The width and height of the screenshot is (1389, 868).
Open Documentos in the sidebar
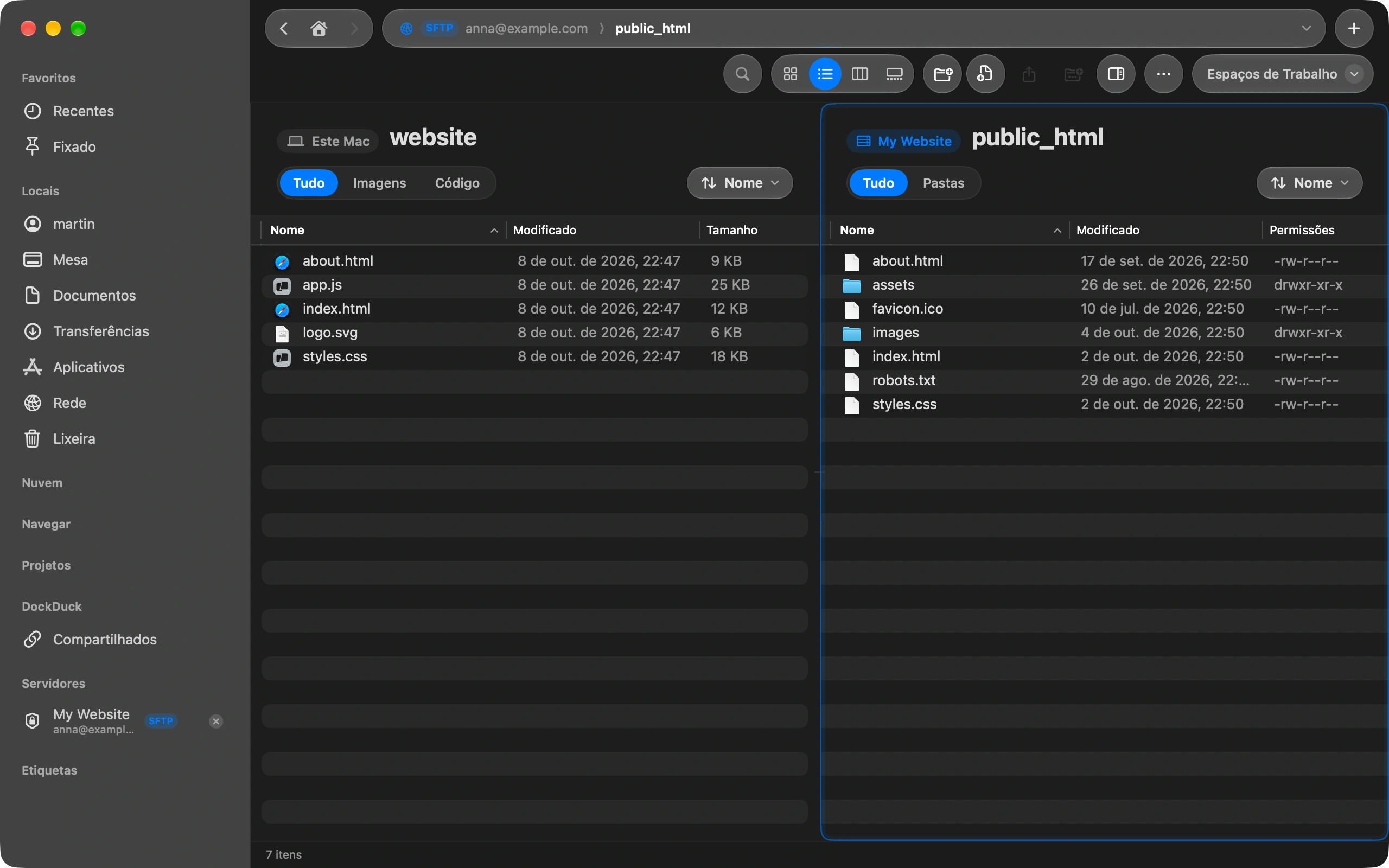(x=125, y=296)
